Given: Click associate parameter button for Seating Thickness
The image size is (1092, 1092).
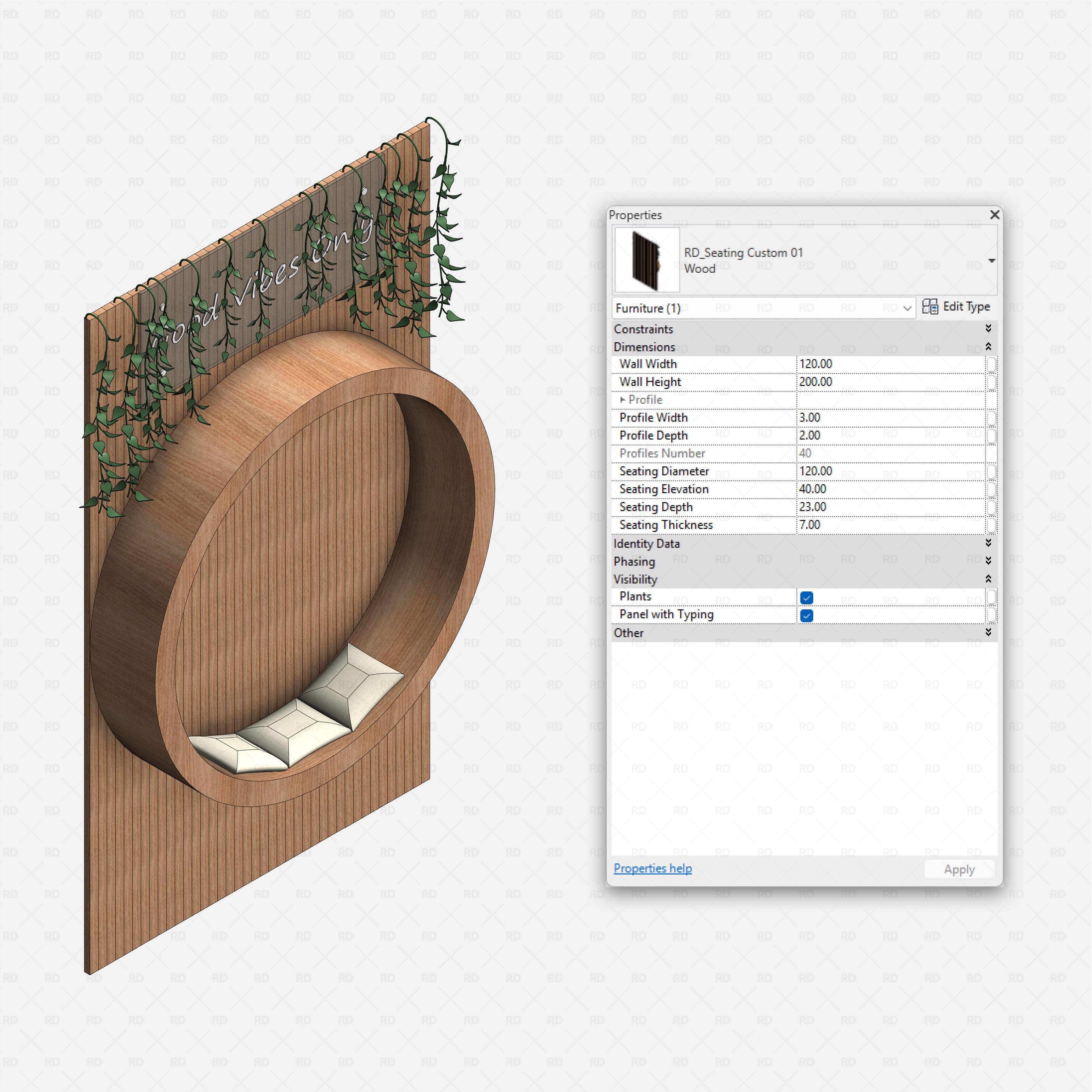Looking at the screenshot, I should click(x=991, y=525).
